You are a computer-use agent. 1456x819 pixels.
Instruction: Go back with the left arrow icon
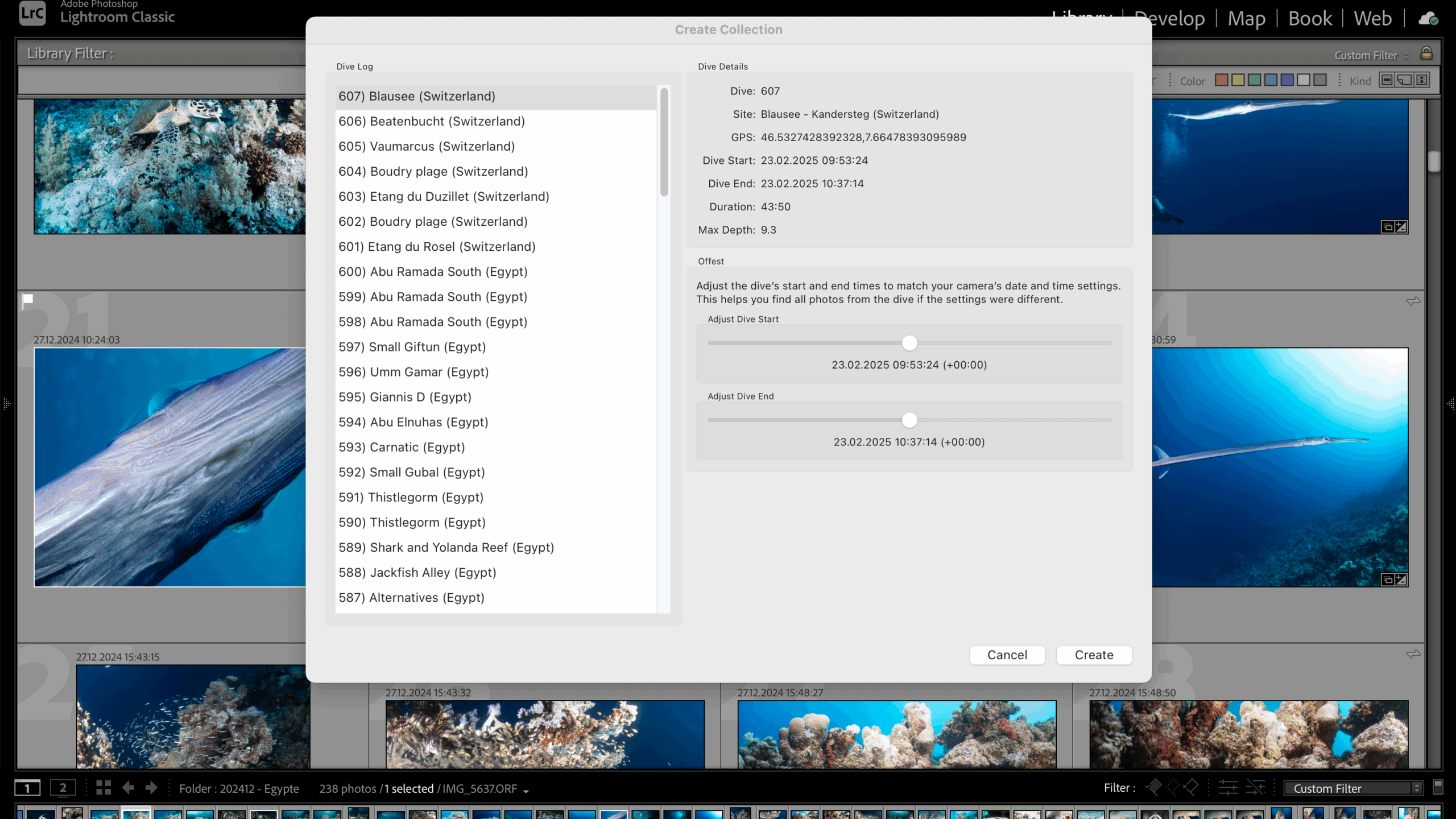point(129,788)
